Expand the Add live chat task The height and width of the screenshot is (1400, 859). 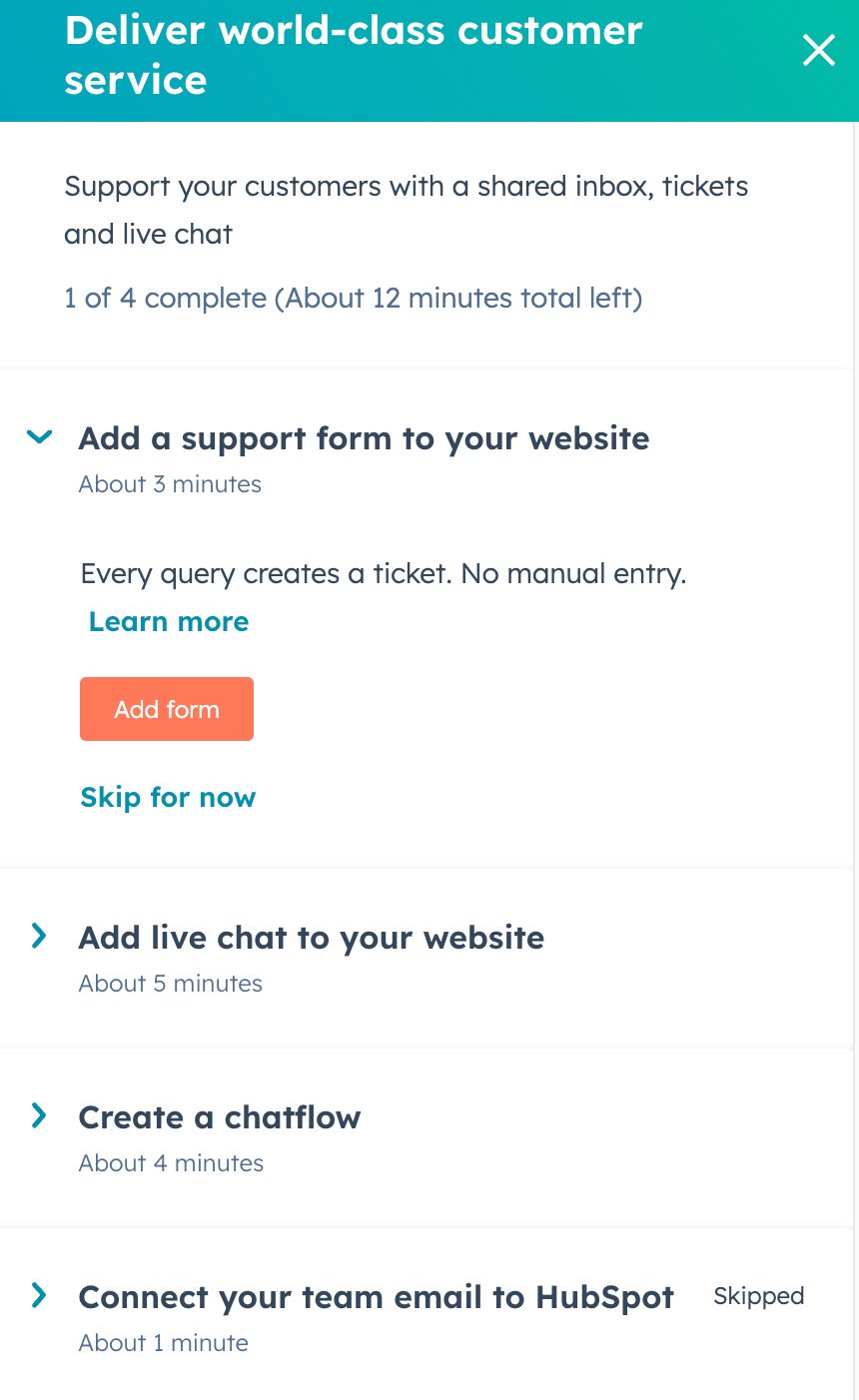click(x=38, y=936)
